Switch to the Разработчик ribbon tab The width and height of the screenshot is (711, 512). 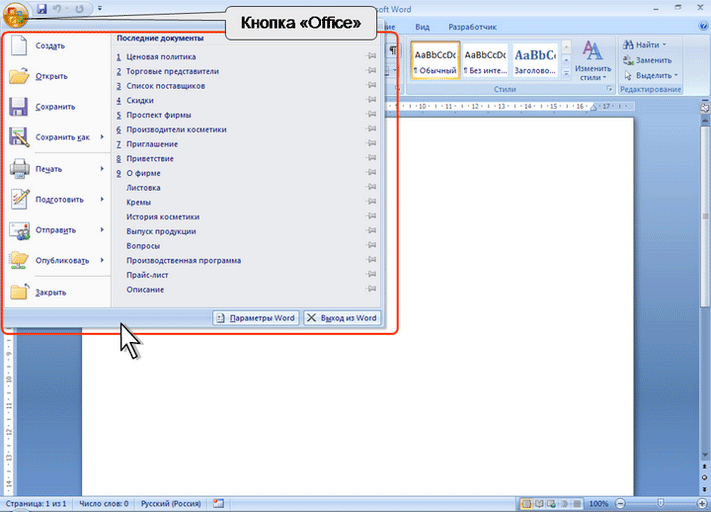472,27
